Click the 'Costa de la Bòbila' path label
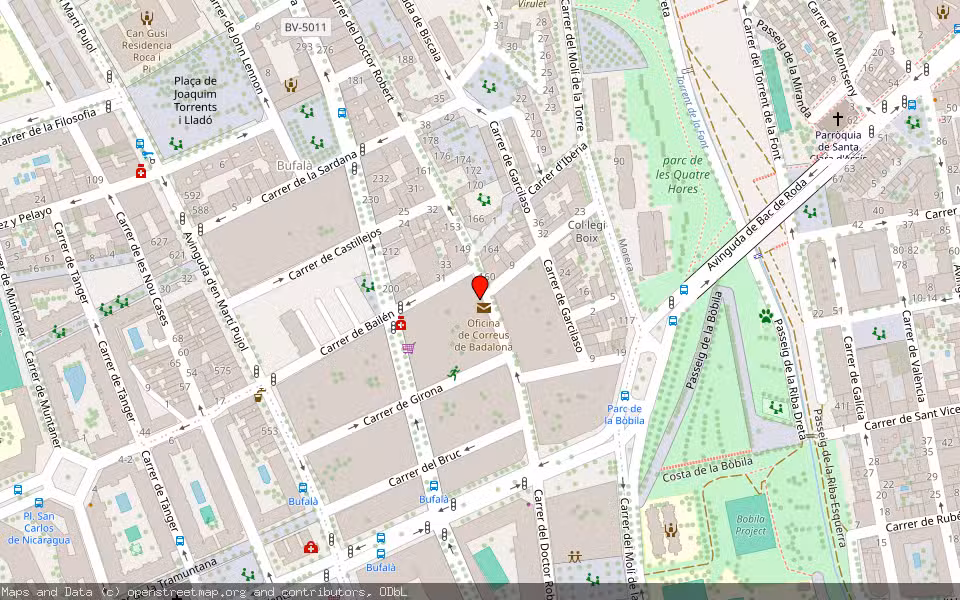Image resolution: width=960 pixels, height=600 pixels. [x=707, y=469]
